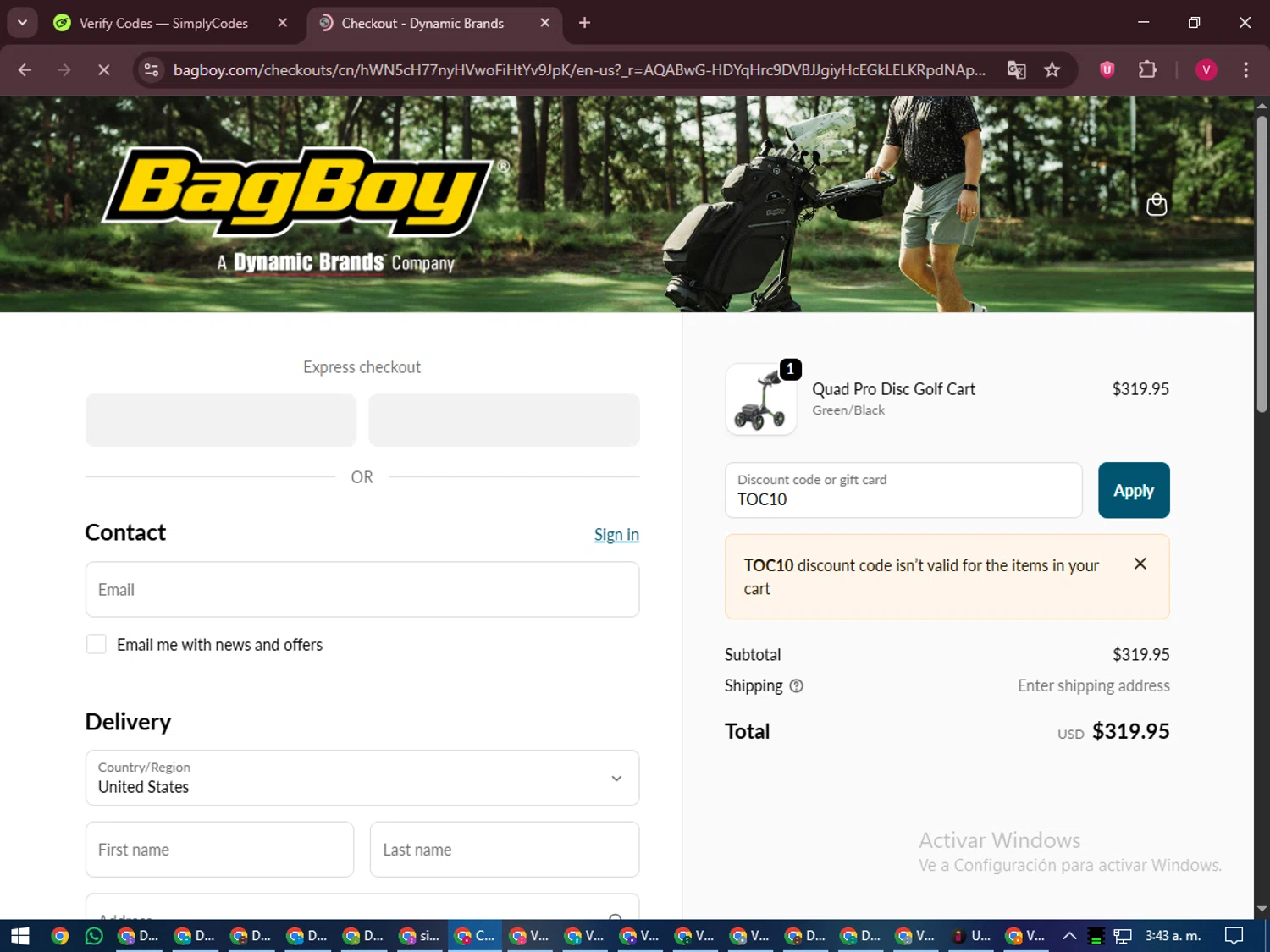The width and height of the screenshot is (1270, 952).
Task: Bookmark this page with the star icon
Action: click(1052, 69)
